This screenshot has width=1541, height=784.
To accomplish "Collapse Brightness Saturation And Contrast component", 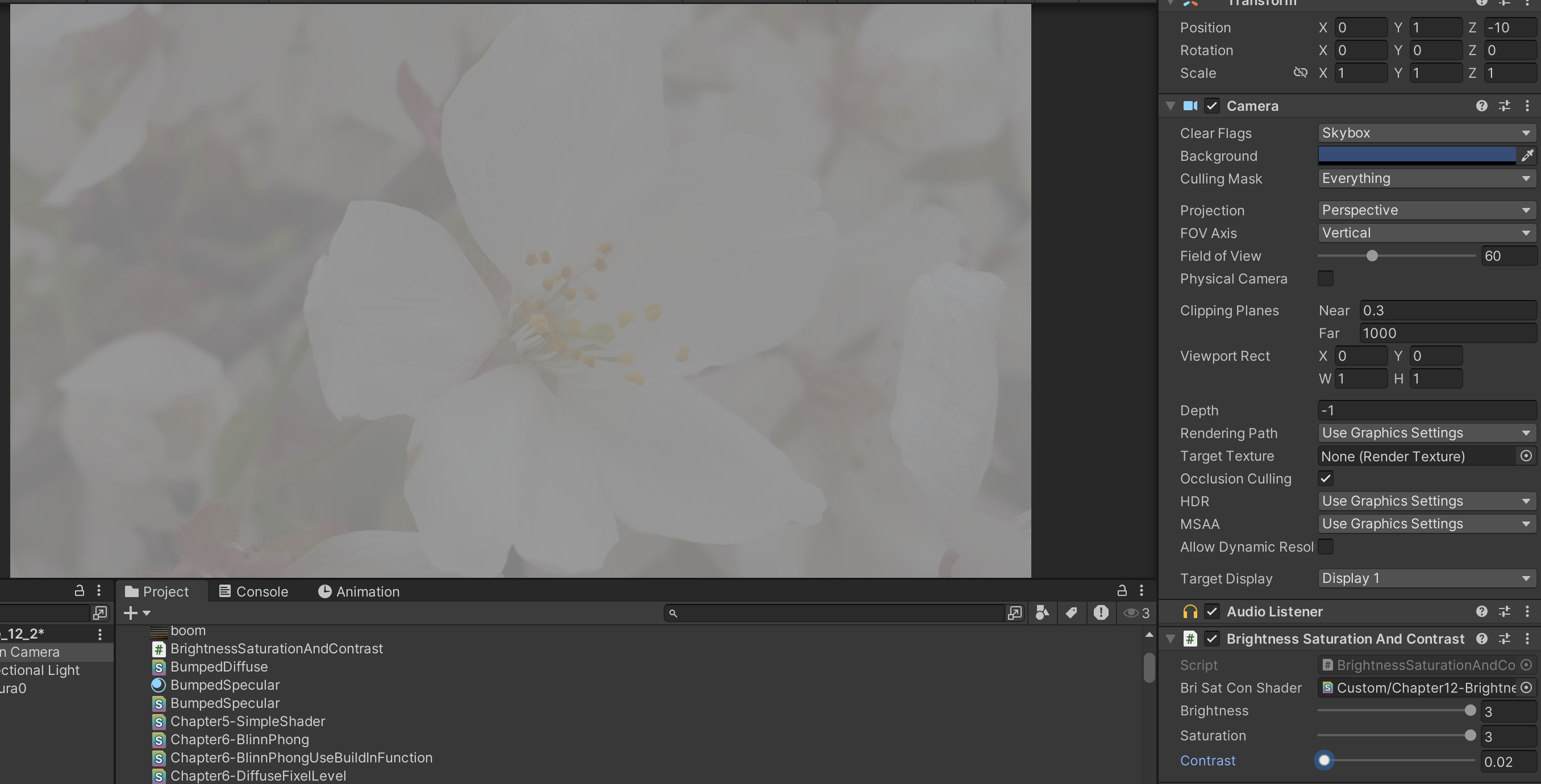I will (x=1171, y=639).
